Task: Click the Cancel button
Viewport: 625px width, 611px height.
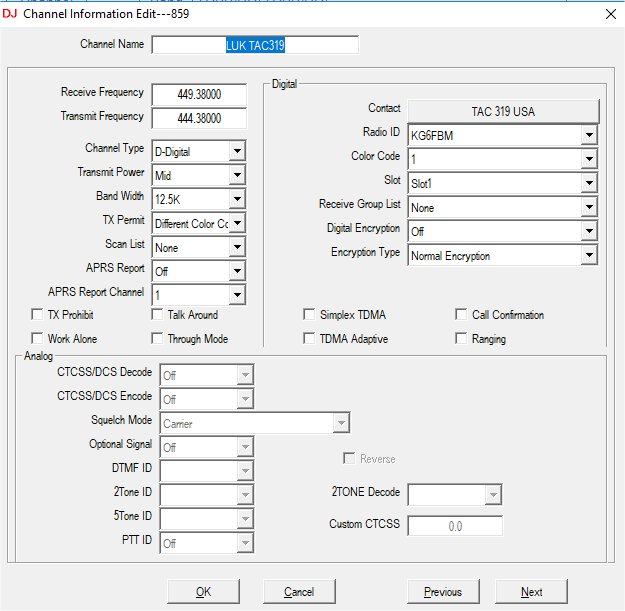Action: pos(299,591)
